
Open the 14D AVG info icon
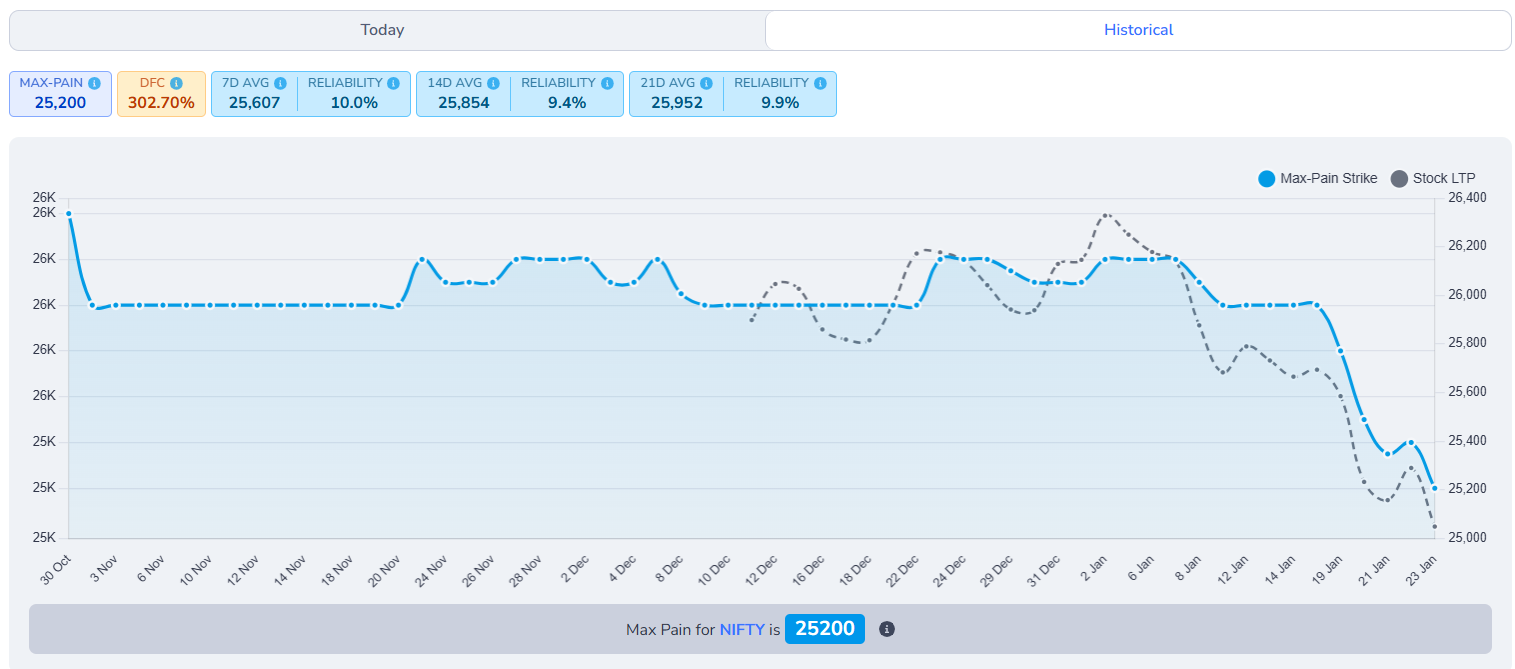[492, 83]
